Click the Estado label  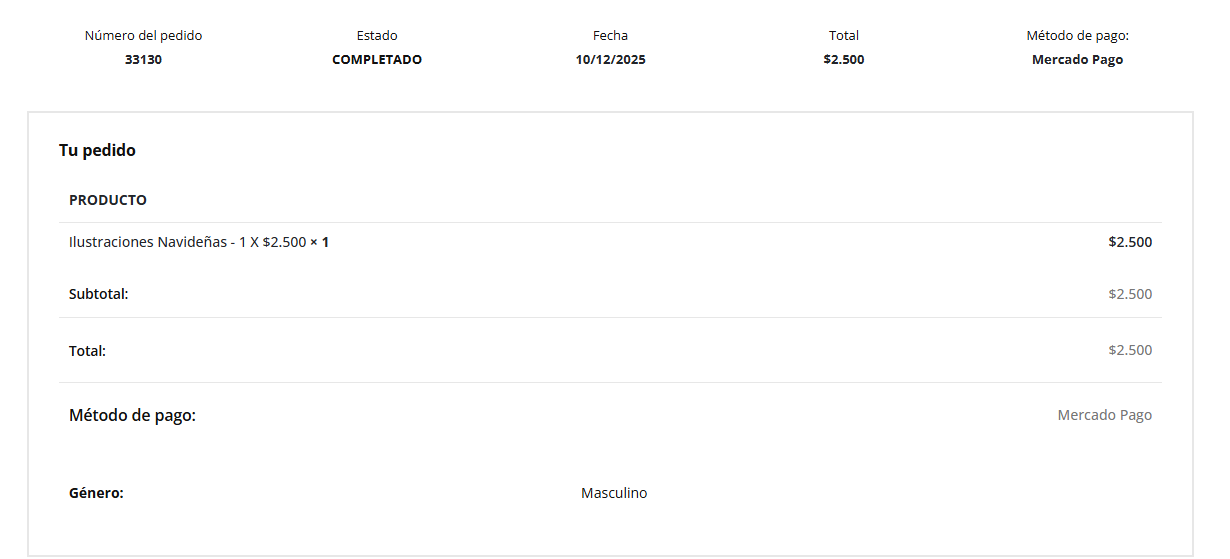(x=377, y=36)
